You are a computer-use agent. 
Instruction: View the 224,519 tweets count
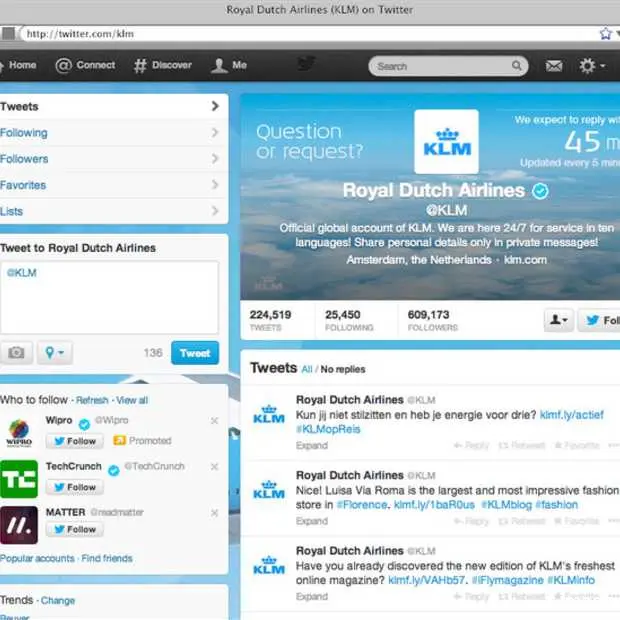pyautogui.click(x=270, y=320)
